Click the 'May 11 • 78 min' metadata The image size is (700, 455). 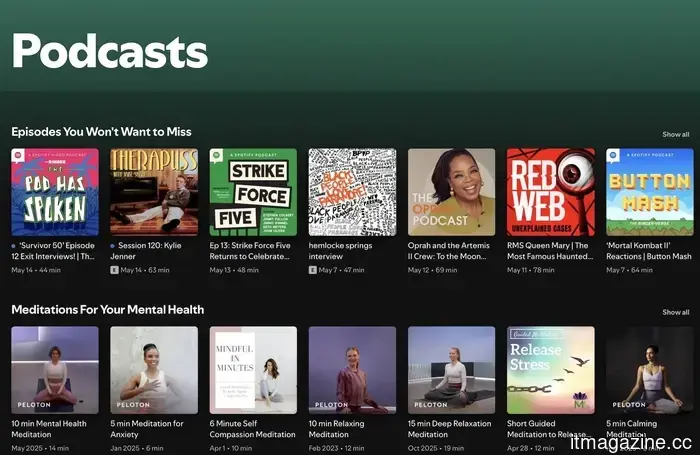point(530,270)
